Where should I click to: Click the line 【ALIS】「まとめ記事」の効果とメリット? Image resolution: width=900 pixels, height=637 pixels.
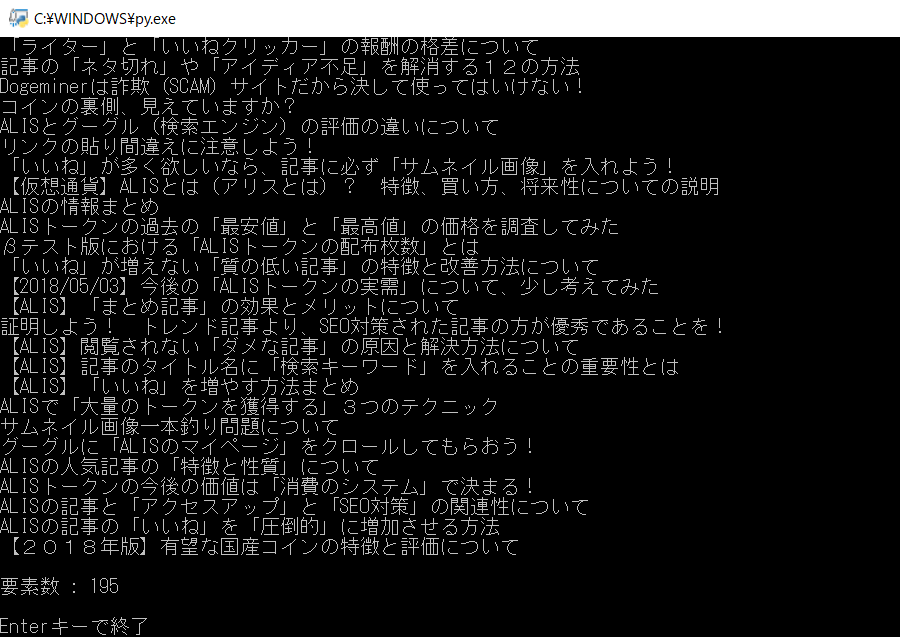[234, 306]
